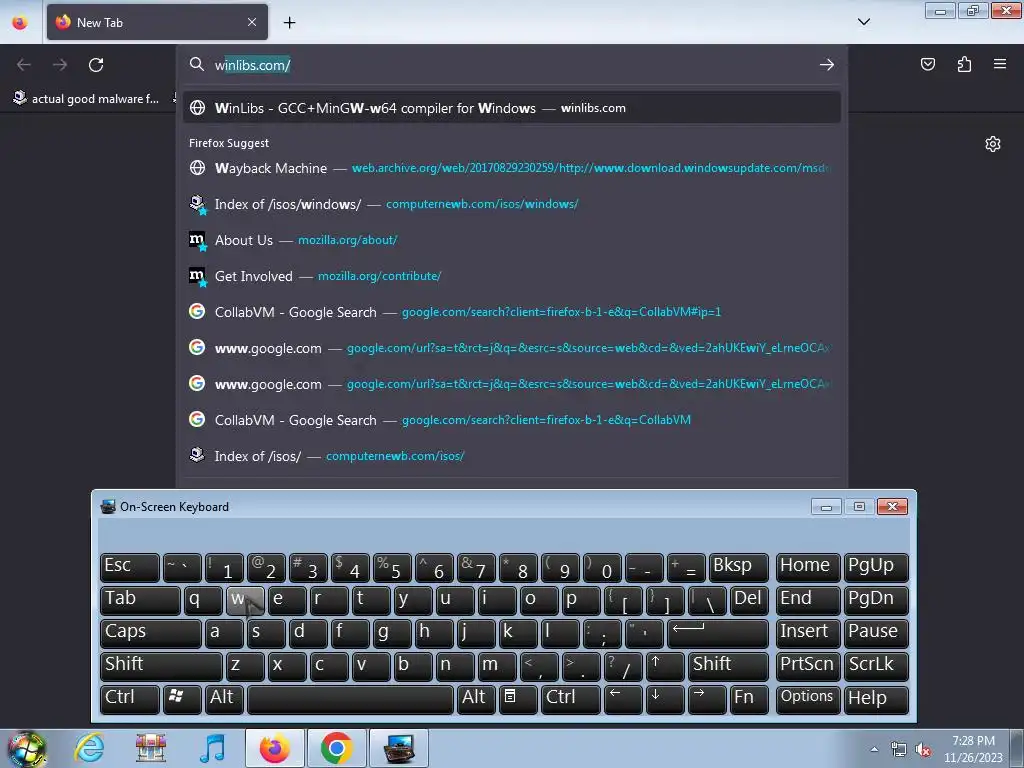The width and height of the screenshot is (1024, 768).
Task: Click the left arrow key on keyboard
Action: tap(623, 698)
